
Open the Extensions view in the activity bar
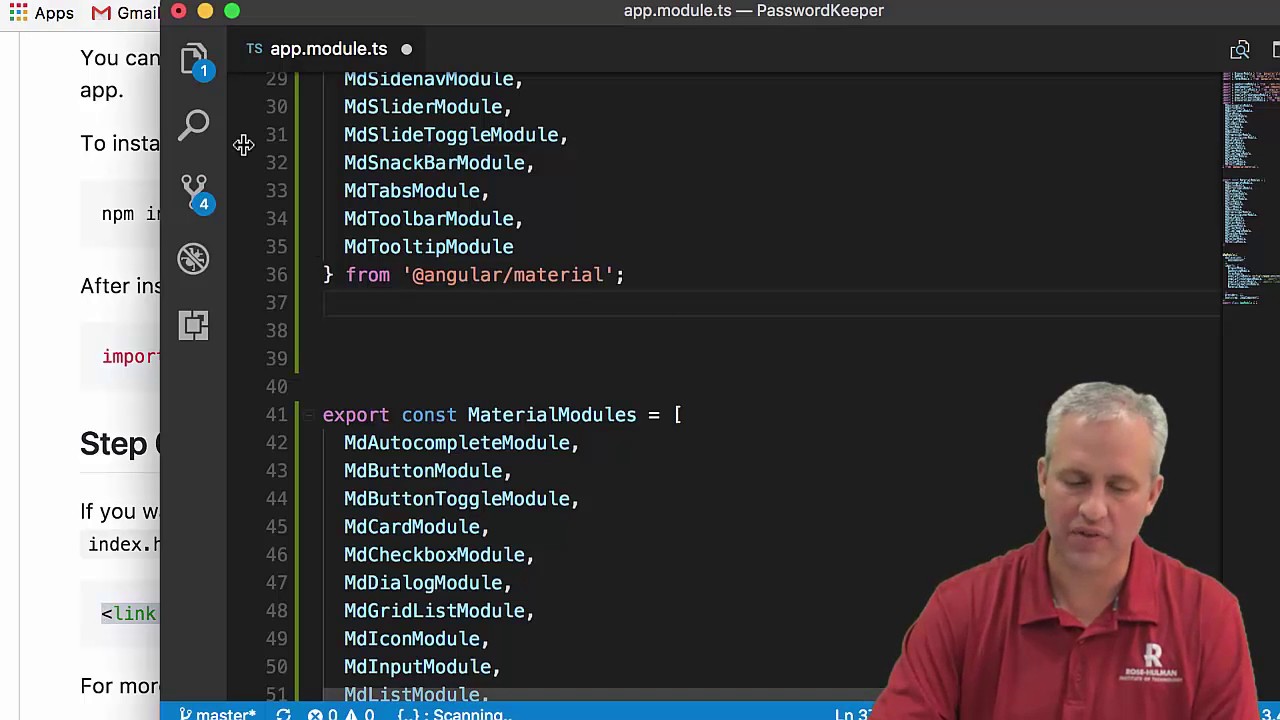(x=194, y=325)
